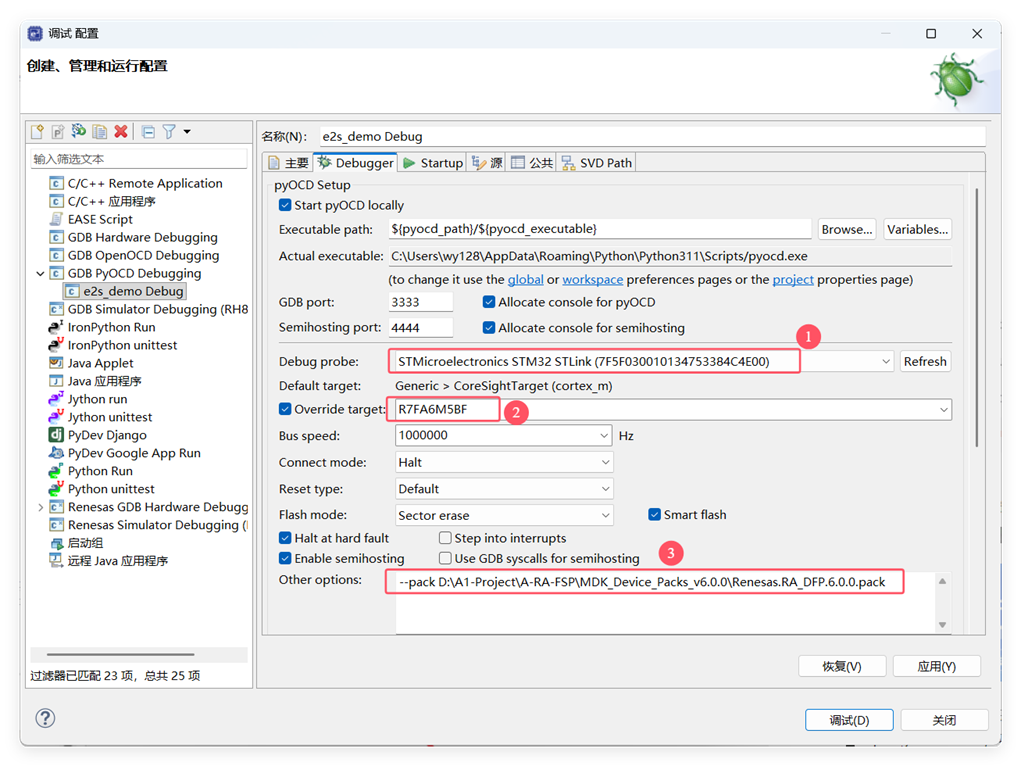Switch to the 主要 tab
The width and height of the screenshot is (1021, 766).
click(288, 163)
